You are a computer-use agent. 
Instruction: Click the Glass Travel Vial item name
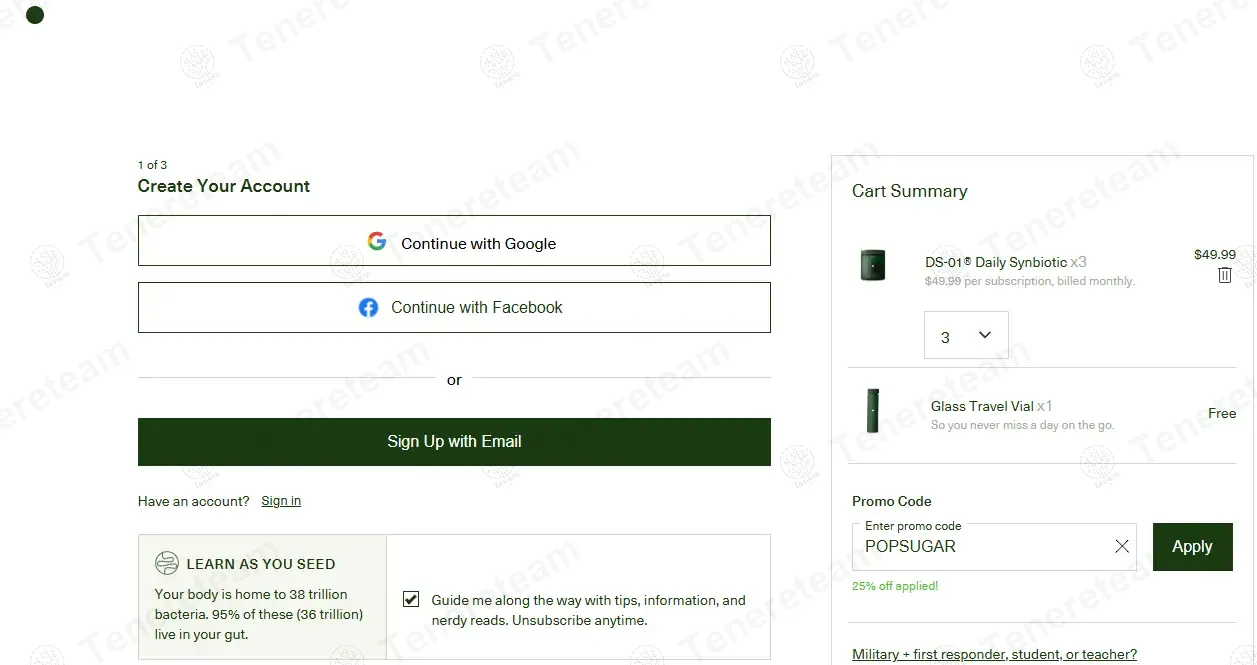(982, 406)
